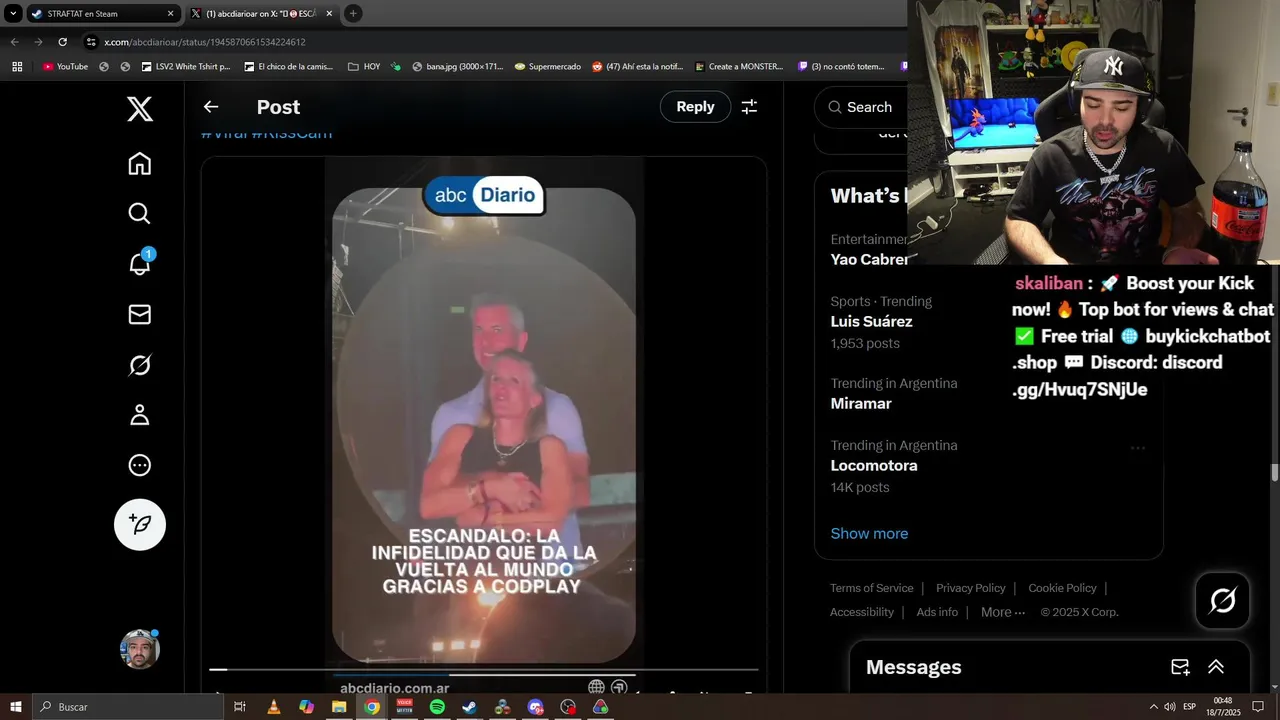Viewport: 1280px width, 720px height.
Task: Open the Miramar trending topic
Action: [x=861, y=404]
